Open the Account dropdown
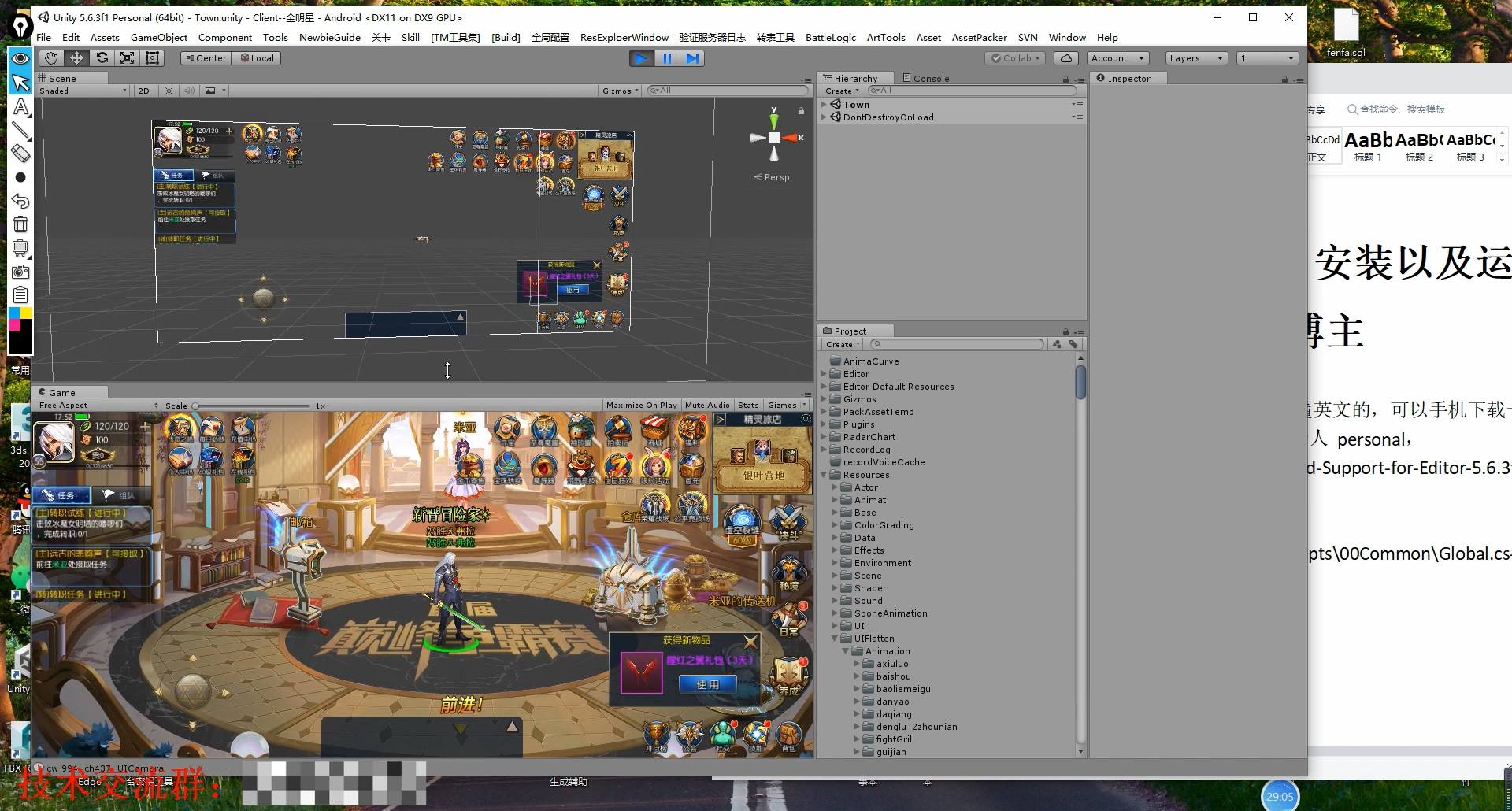1512x811 pixels. (1117, 58)
